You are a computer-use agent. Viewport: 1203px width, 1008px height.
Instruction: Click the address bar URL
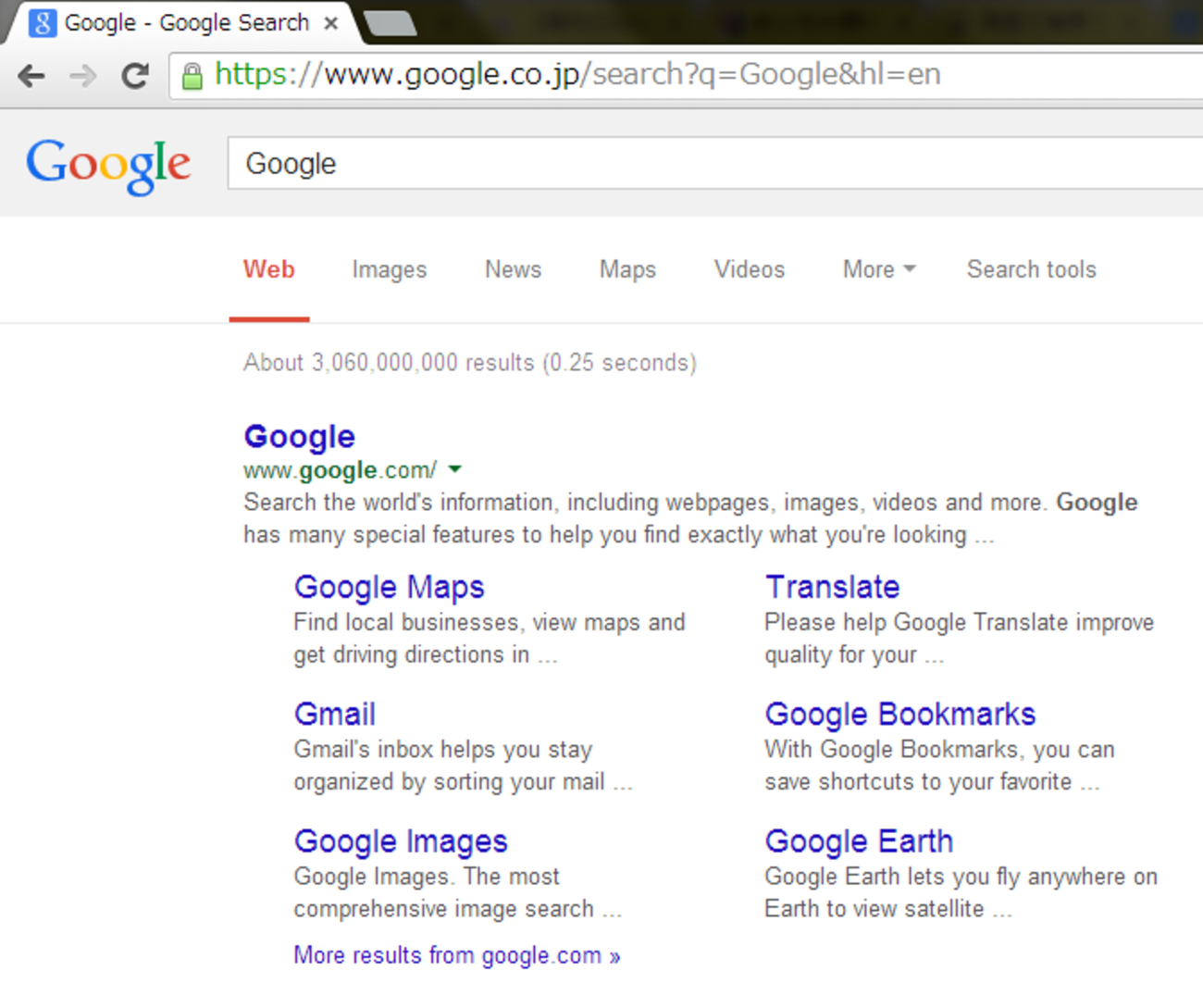tap(577, 74)
